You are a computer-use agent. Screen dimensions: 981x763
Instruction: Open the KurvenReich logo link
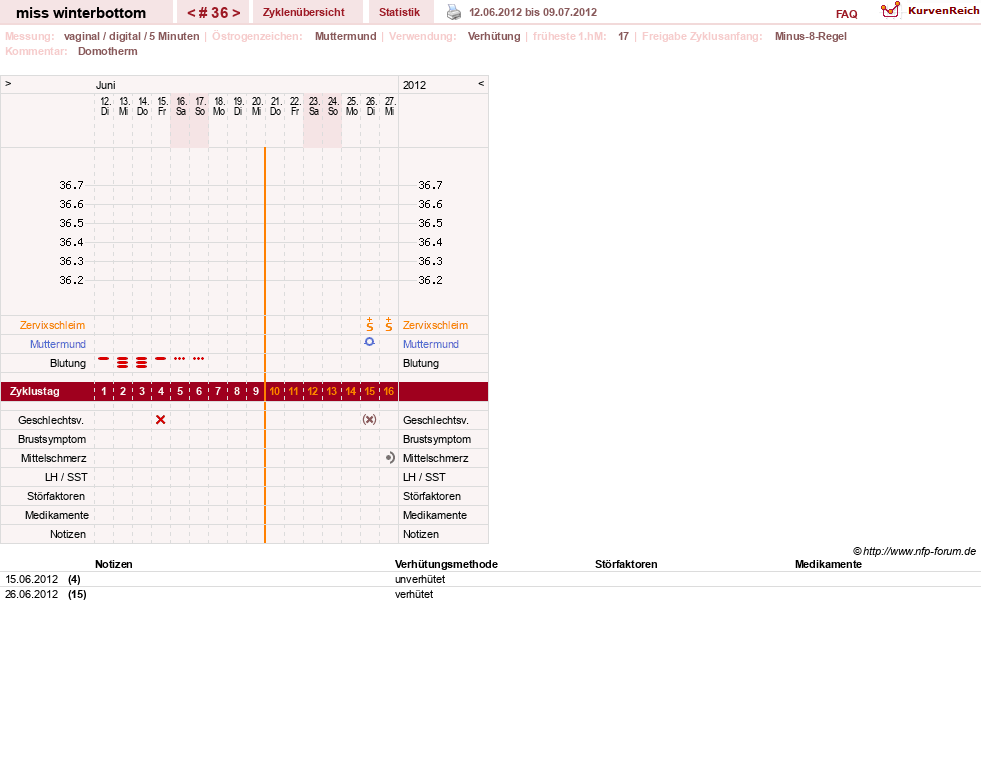click(930, 11)
